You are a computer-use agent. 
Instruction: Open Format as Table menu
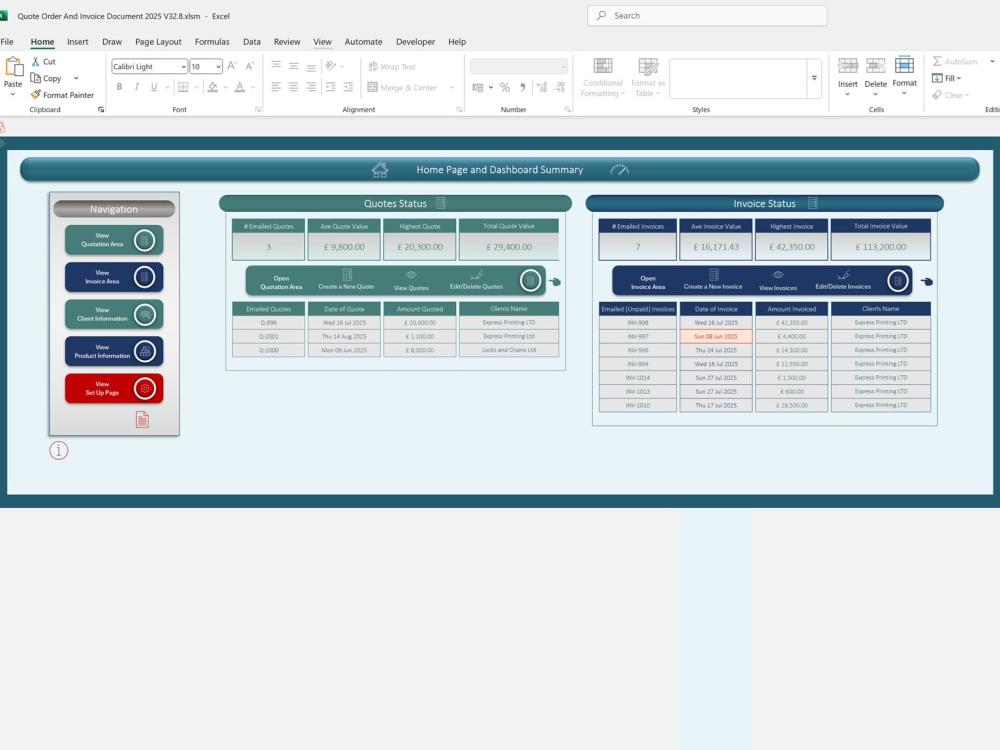(648, 78)
